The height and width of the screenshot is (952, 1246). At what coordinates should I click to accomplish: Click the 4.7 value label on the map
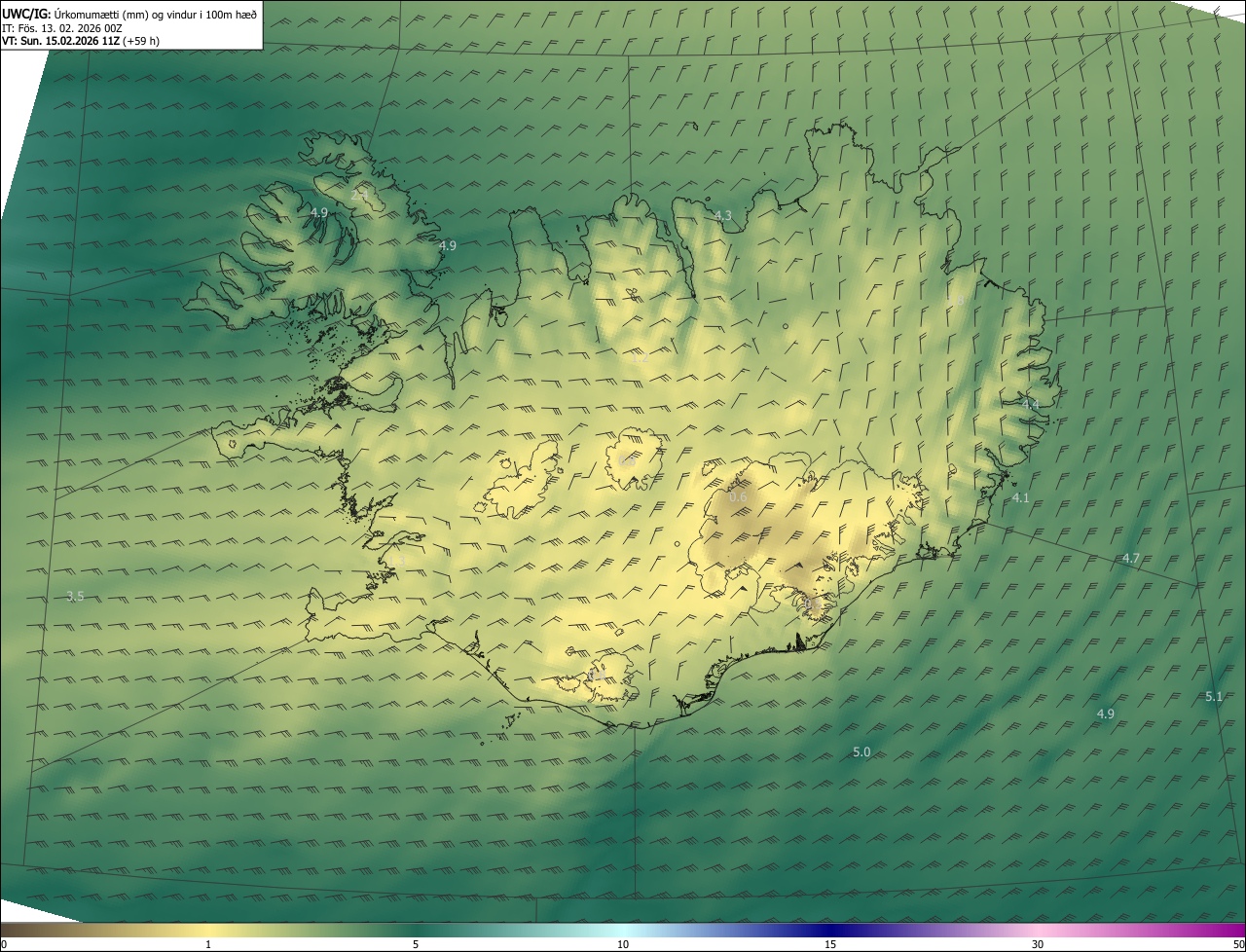[x=1130, y=559]
